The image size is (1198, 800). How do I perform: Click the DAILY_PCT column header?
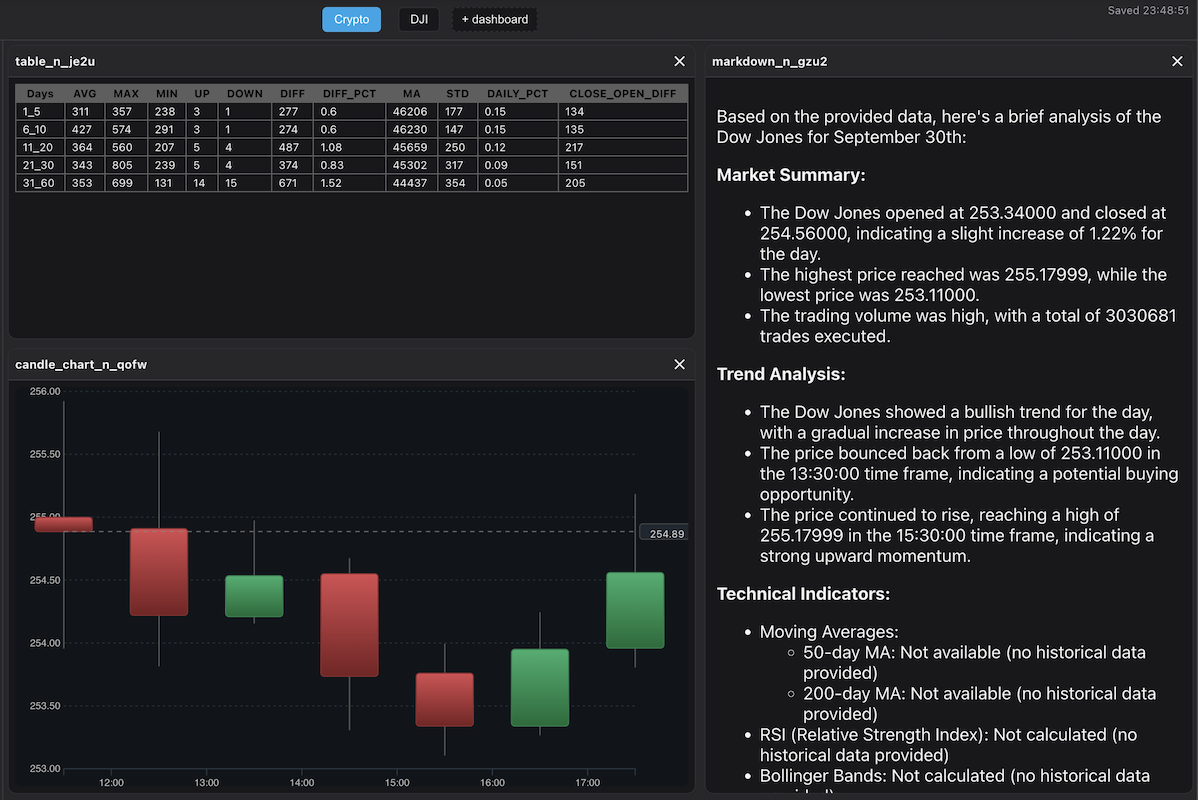[517, 93]
